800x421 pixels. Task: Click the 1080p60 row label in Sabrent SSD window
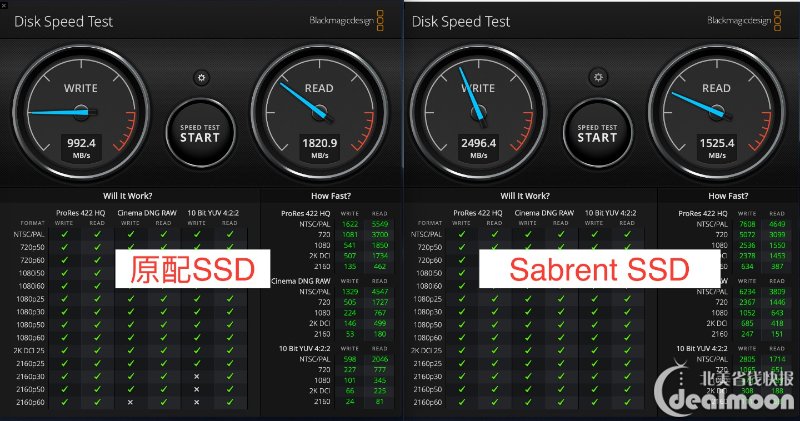pos(428,337)
